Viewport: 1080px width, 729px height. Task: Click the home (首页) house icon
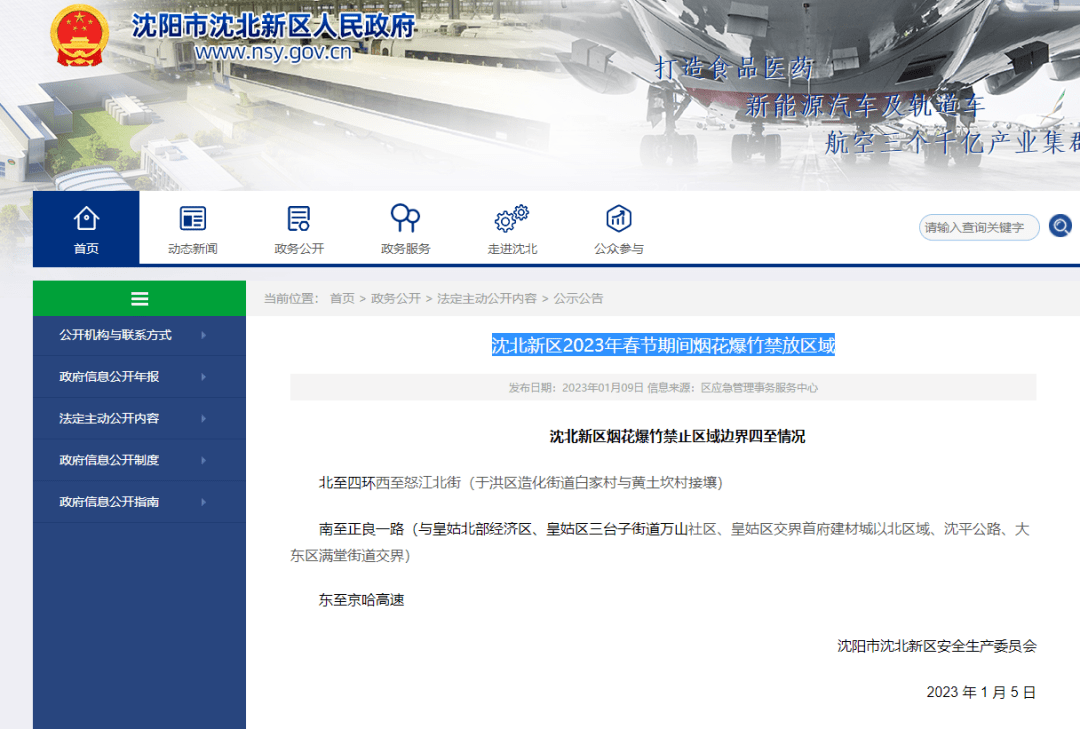point(86,218)
